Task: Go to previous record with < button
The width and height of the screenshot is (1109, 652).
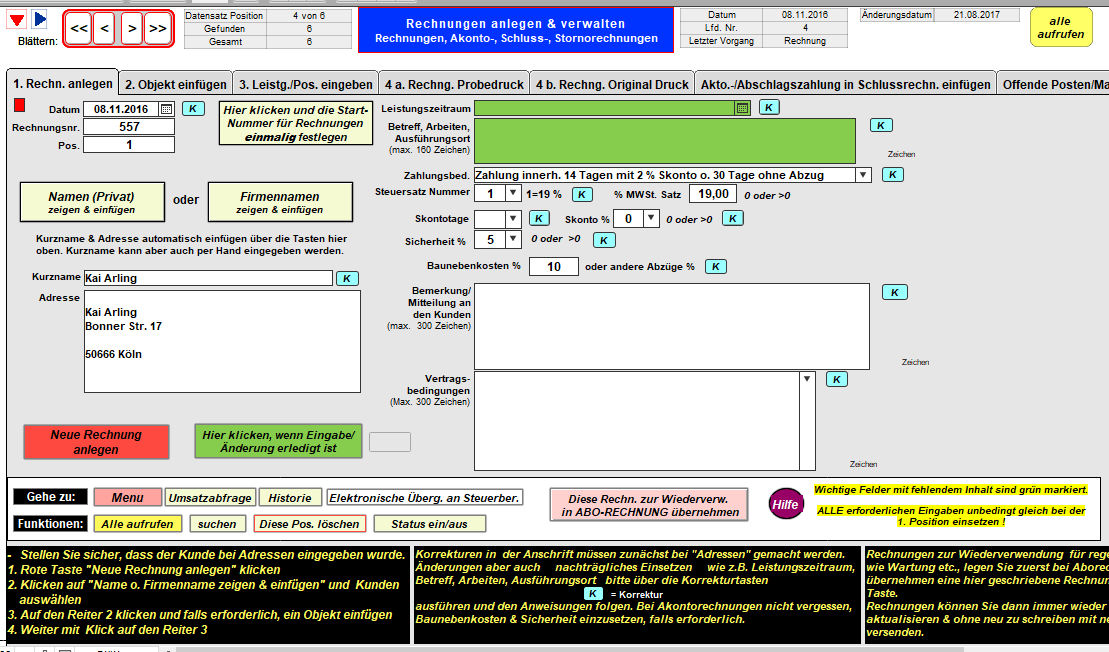Action: (x=105, y=29)
